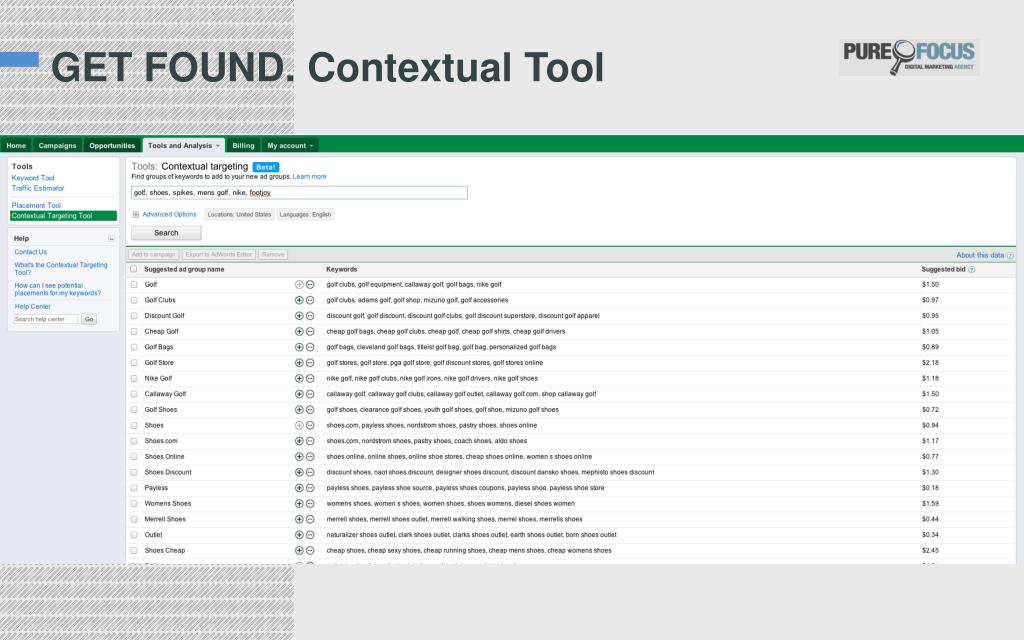Open the Placement Tool link
Screen dimensions: 1024x640
click(x=36, y=206)
